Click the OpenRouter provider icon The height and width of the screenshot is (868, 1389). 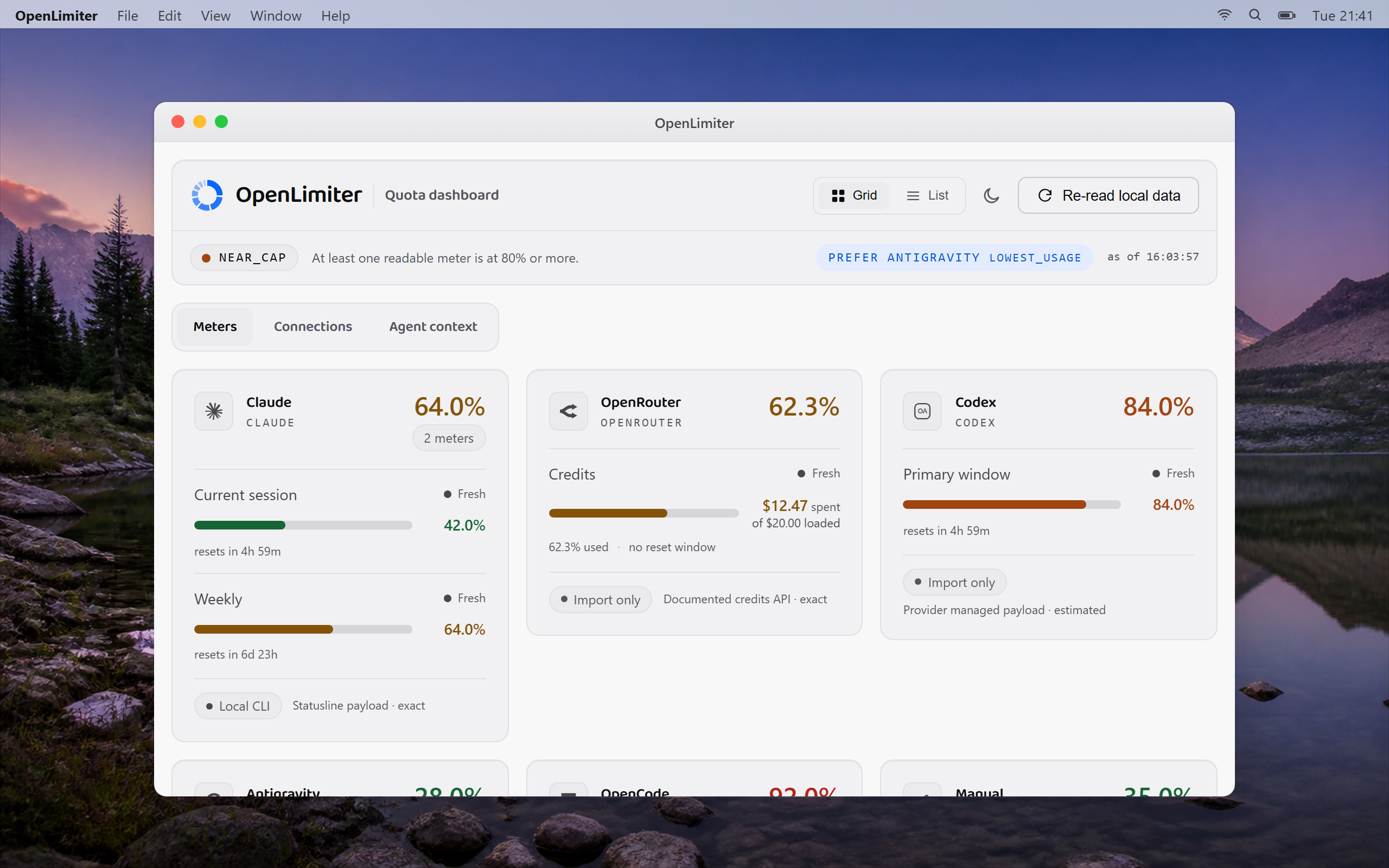coord(568,411)
